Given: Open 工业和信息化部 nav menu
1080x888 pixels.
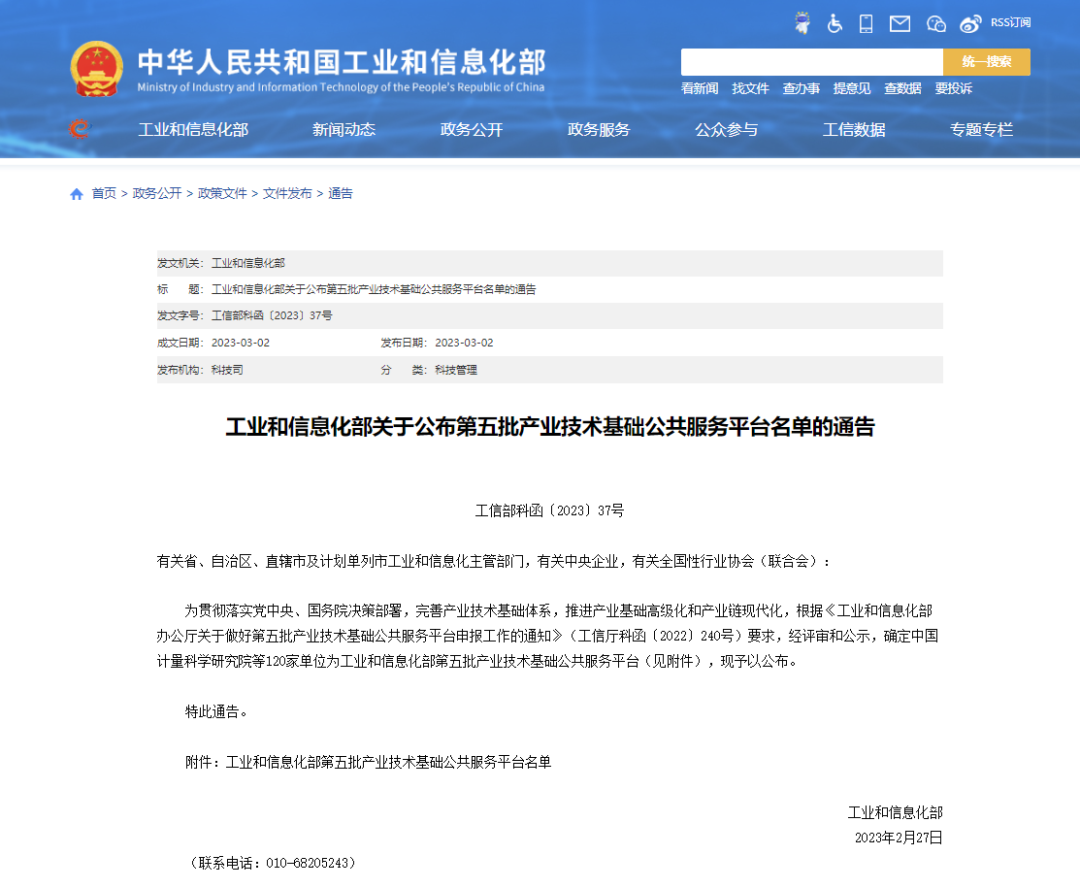Looking at the screenshot, I should (x=193, y=130).
